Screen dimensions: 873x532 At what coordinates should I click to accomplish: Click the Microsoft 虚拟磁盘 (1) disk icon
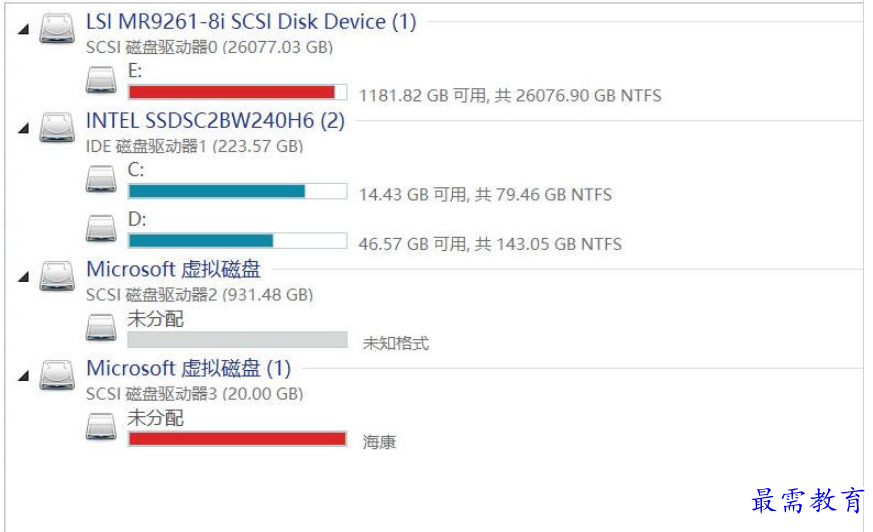(x=57, y=375)
